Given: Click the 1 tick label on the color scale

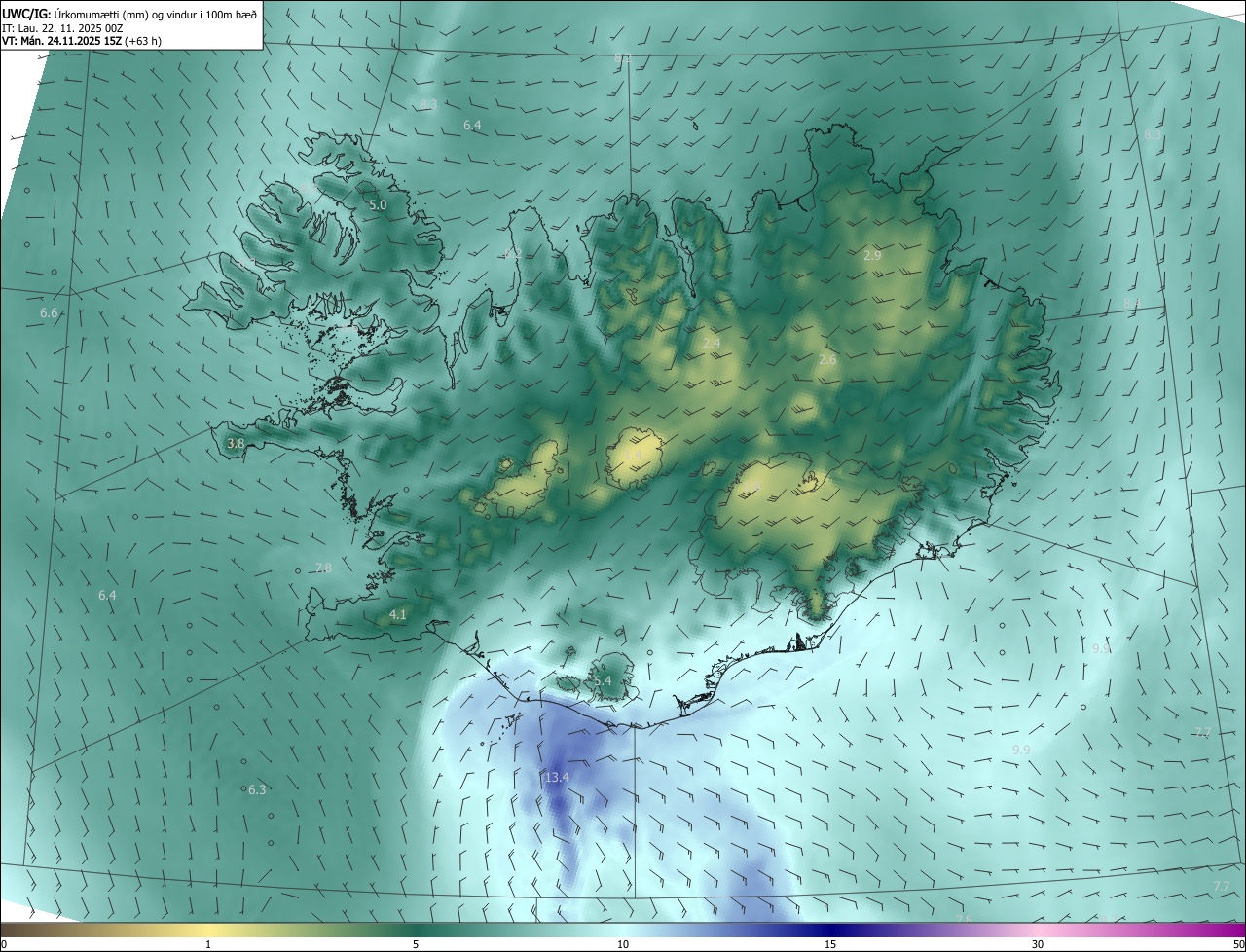Looking at the screenshot, I should [x=208, y=944].
